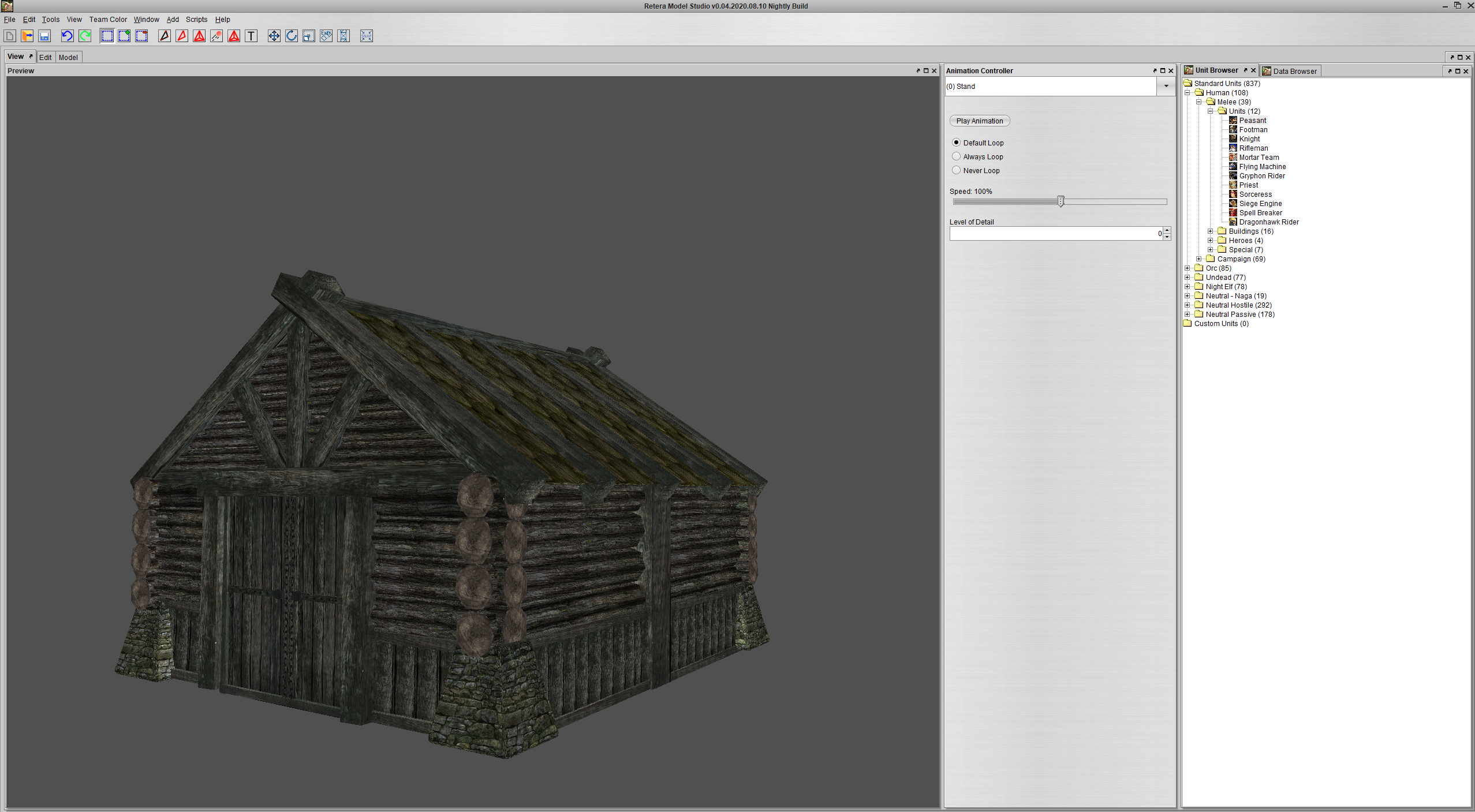Expand the Undead (77) folder

click(x=1188, y=278)
